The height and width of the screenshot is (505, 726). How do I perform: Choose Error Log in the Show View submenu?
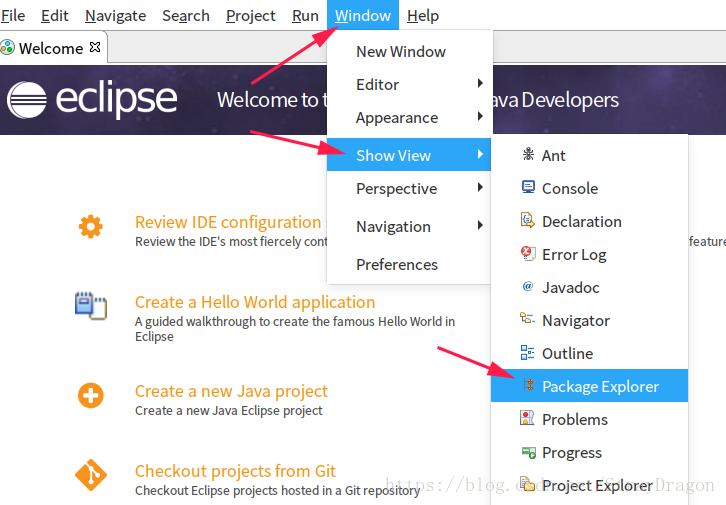pos(589,254)
